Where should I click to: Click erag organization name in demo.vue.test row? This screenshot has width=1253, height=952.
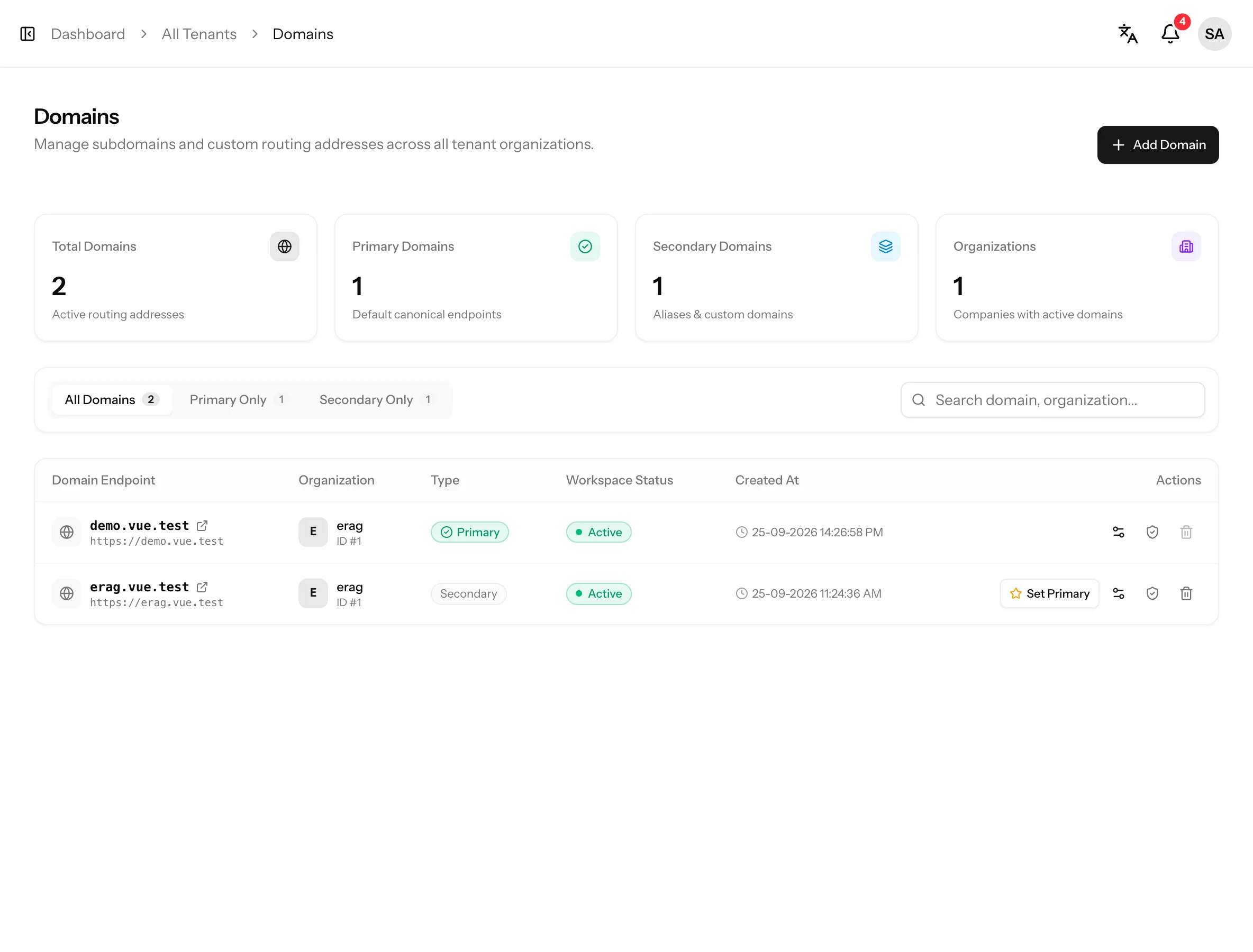click(x=350, y=525)
